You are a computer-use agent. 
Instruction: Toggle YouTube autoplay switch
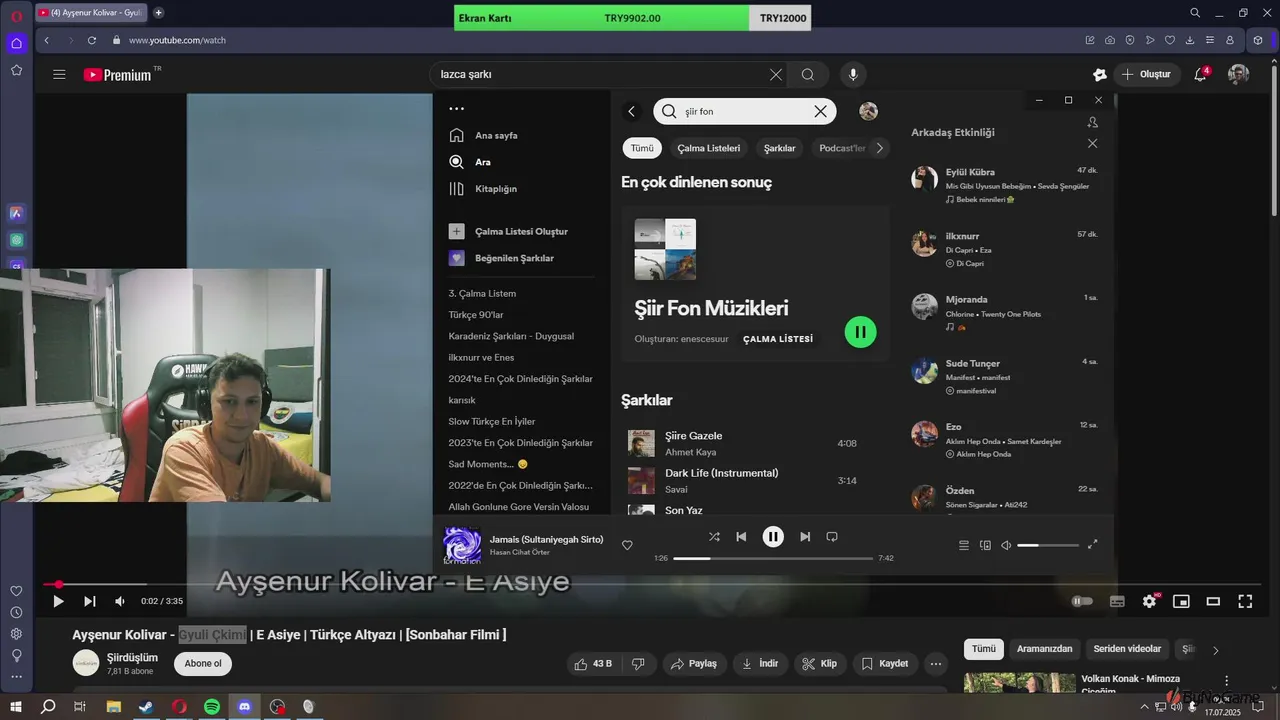tap(1082, 601)
